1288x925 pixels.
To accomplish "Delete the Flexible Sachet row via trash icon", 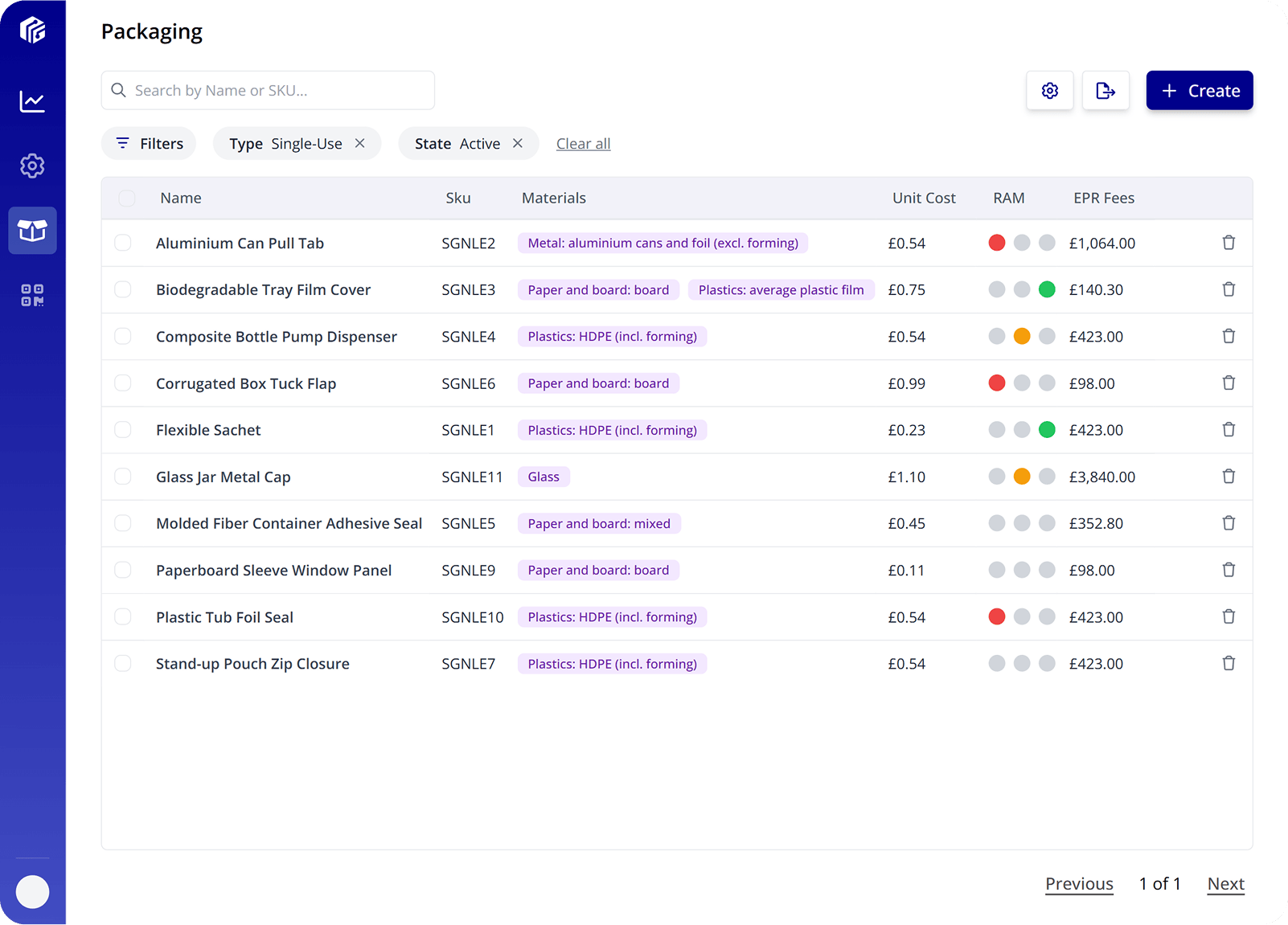I will pyautogui.click(x=1229, y=429).
